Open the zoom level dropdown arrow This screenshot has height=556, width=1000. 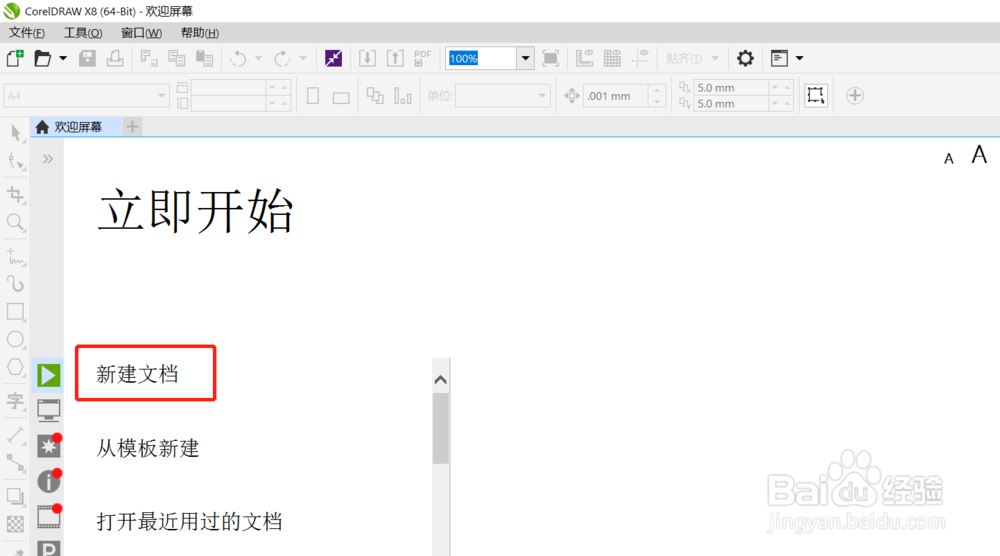click(526, 59)
